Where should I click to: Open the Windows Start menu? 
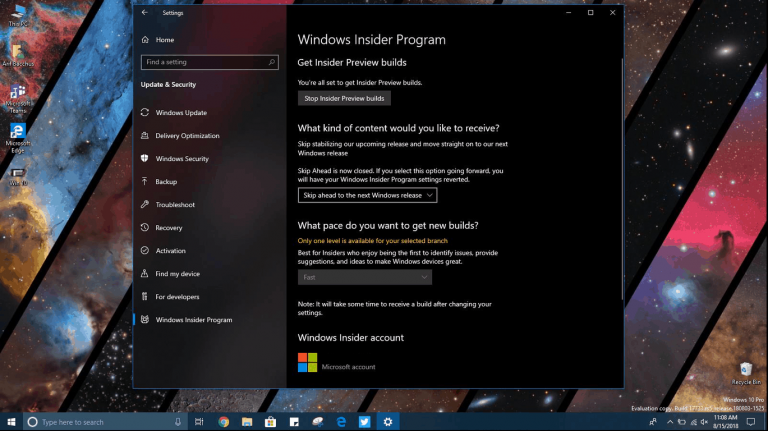[x=11, y=422]
